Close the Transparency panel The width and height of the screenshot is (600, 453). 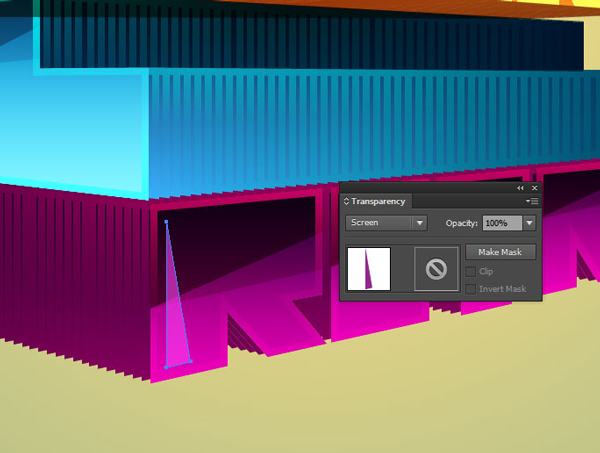click(535, 188)
